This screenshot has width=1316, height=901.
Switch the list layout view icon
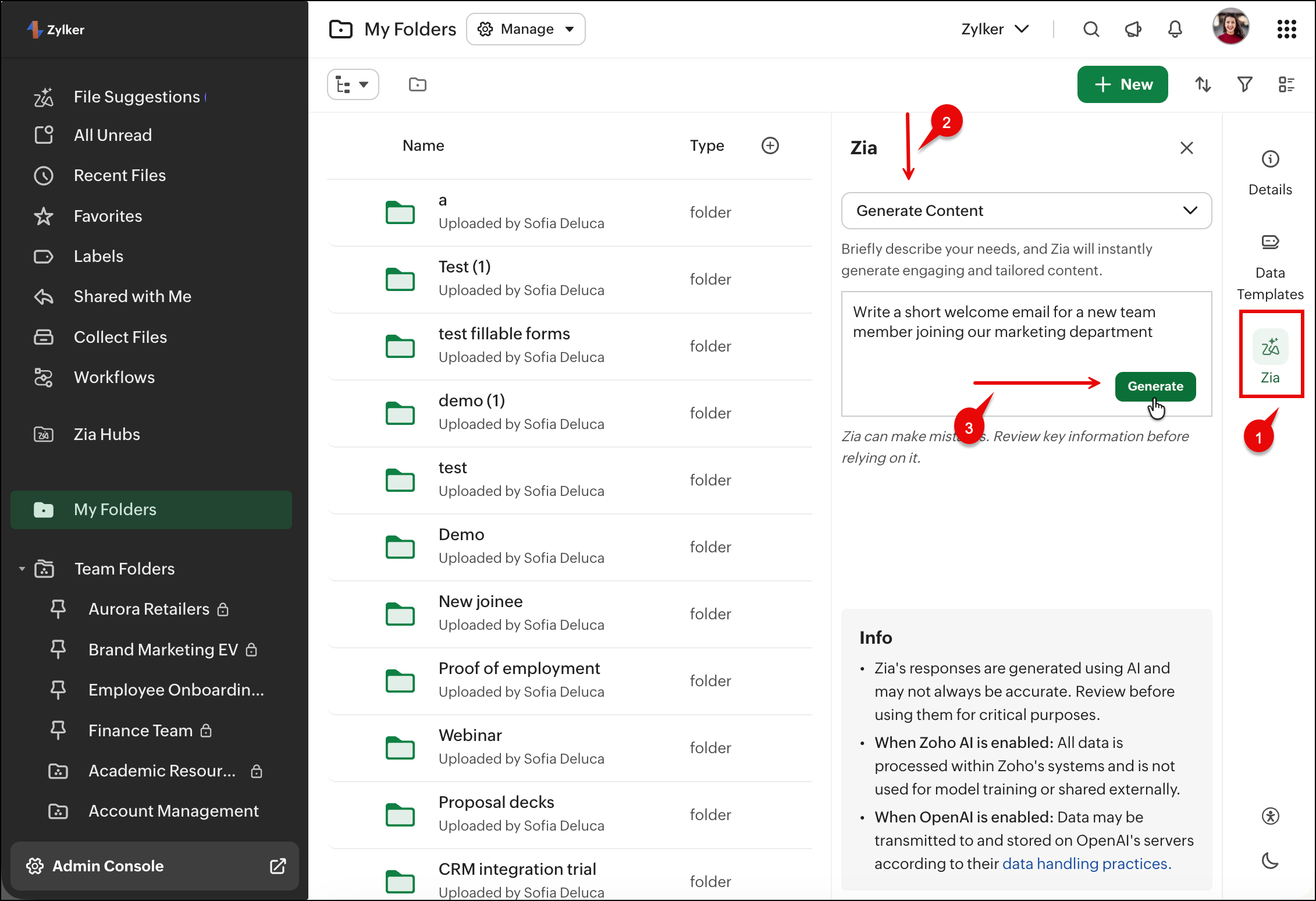(1286, 85)
